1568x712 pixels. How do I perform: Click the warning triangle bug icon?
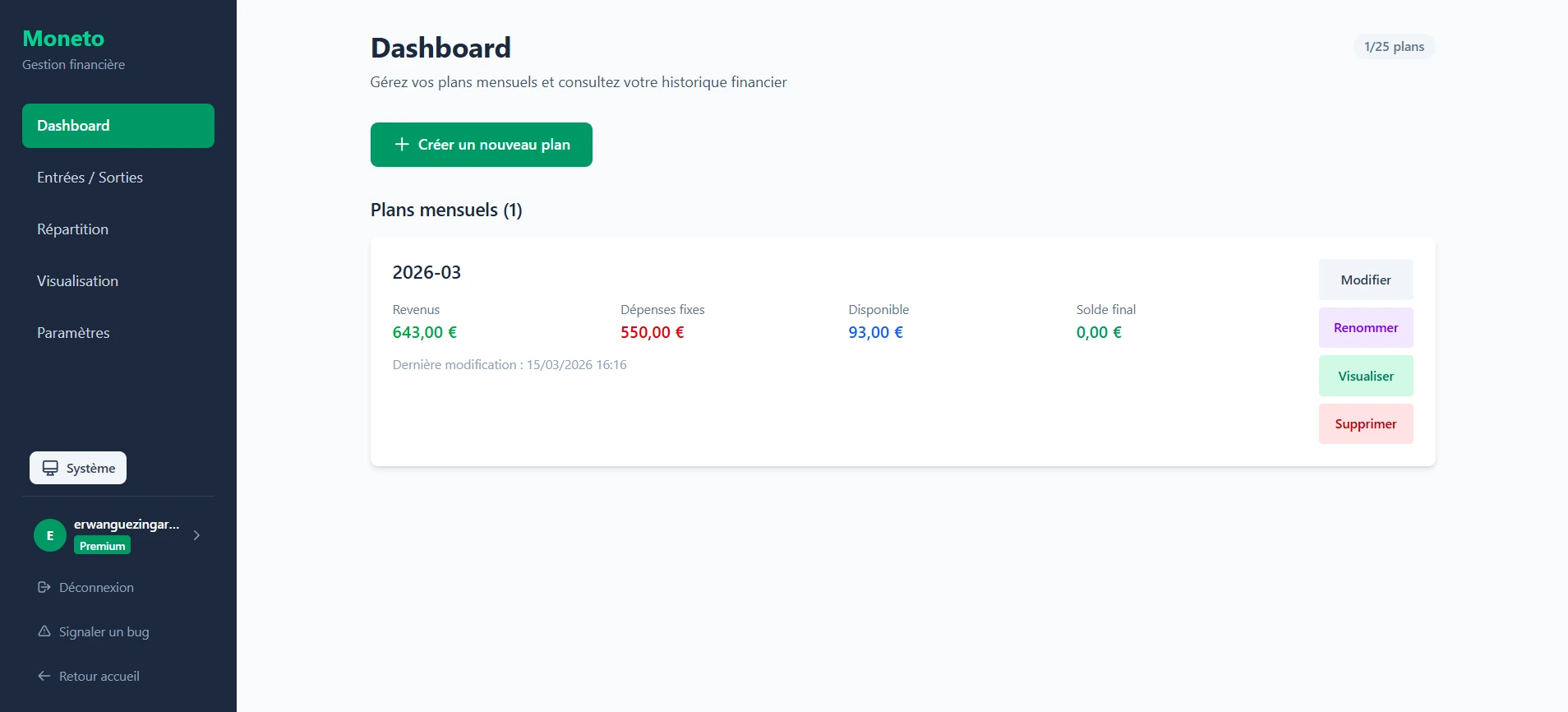pyautogui.click(x=44, y=631)
